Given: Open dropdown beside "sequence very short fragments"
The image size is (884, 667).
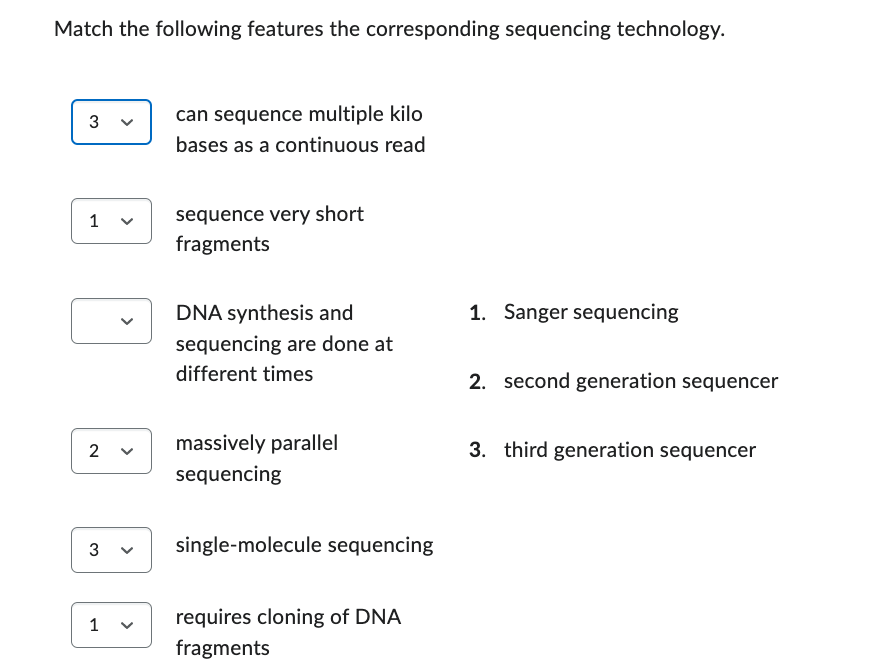Looking at the screenshot, I should 111,221.
